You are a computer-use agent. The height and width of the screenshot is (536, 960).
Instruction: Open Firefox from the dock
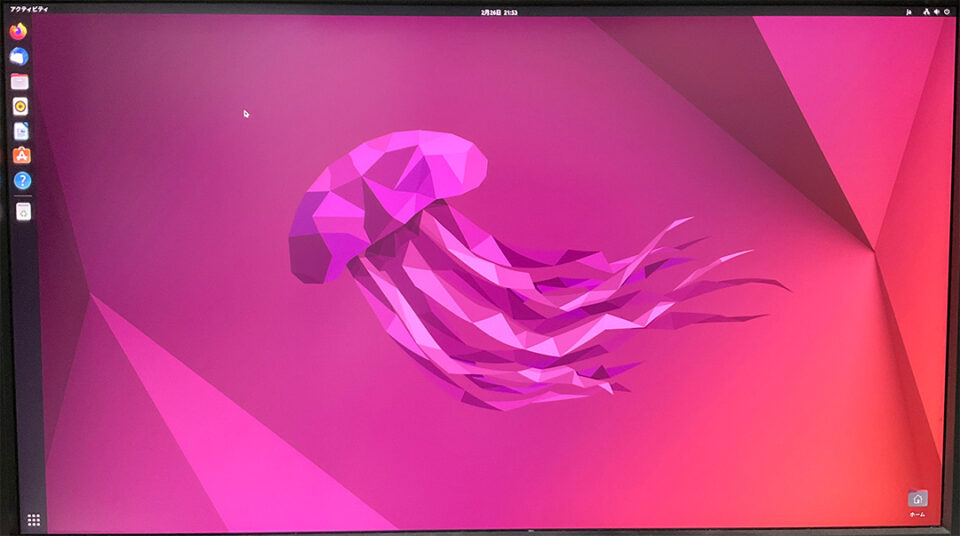[18, 31]
